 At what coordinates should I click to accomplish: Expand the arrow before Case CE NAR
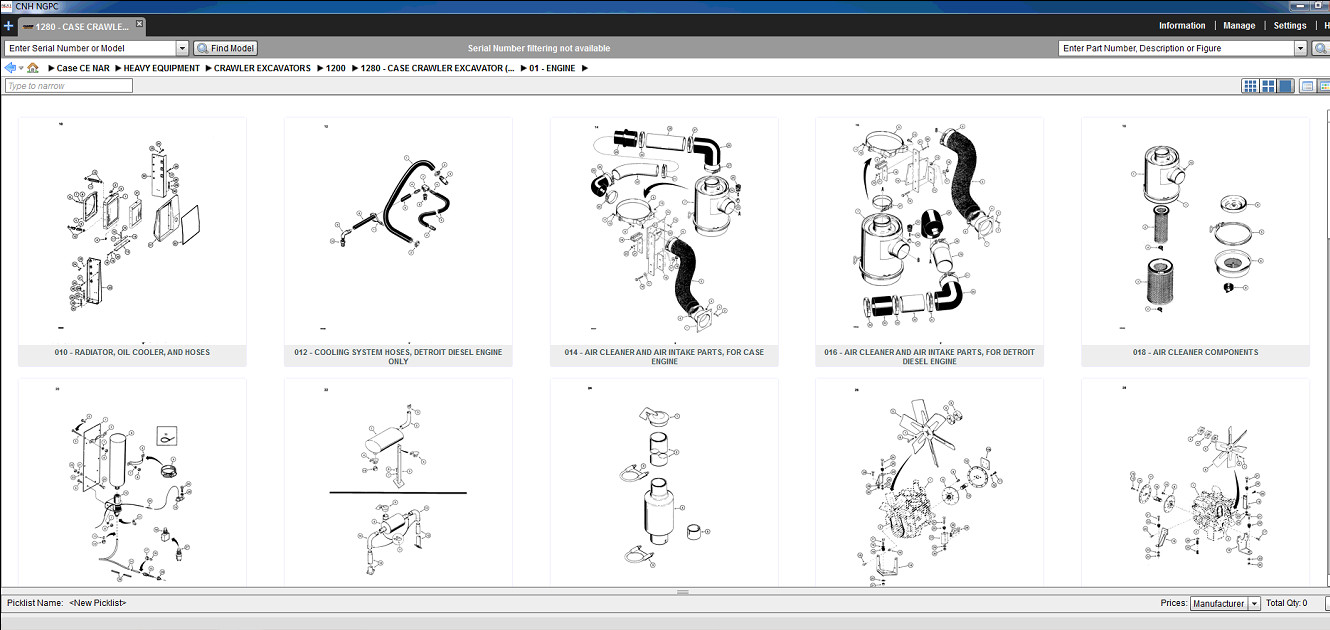[x=50, y=68]
